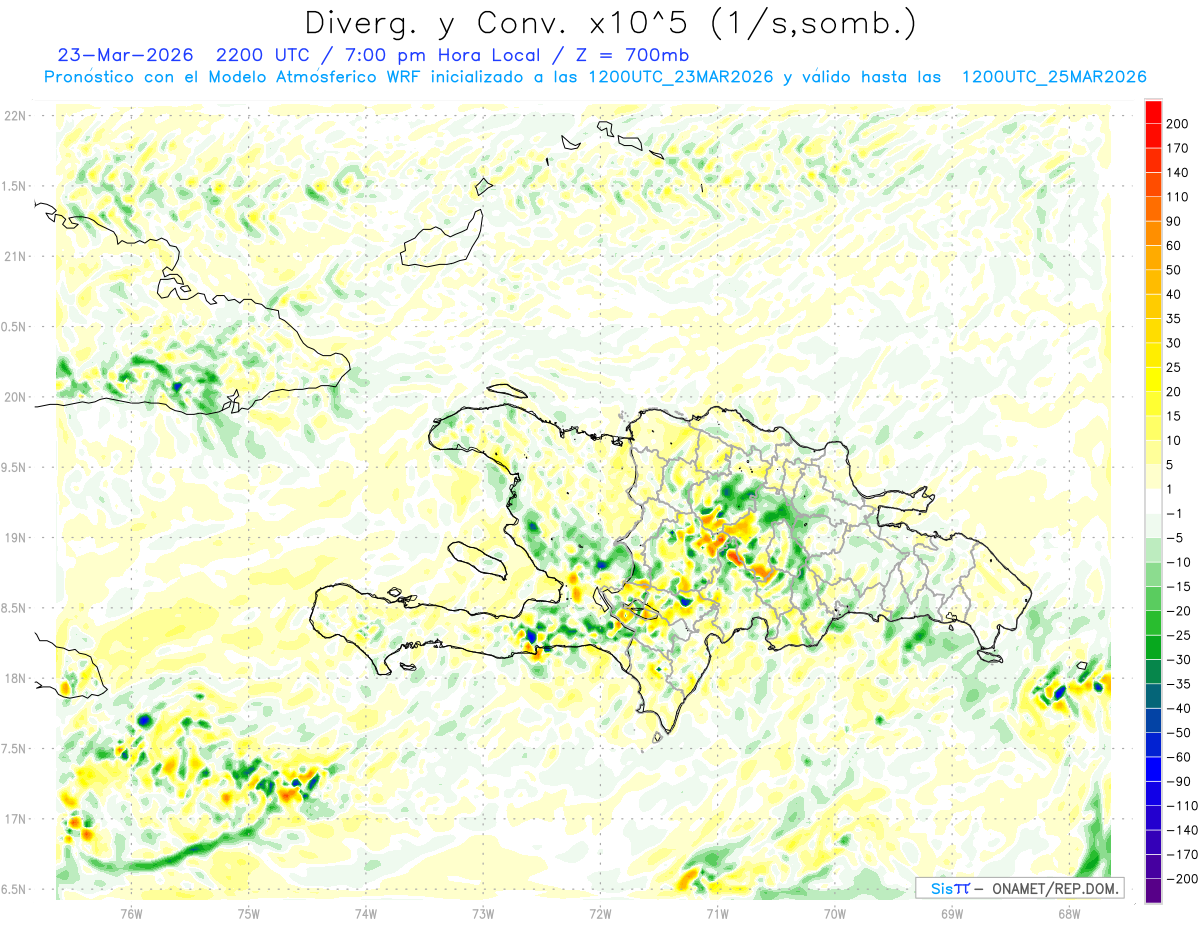Viewport: 1200px width, 927px height.
Task: Click the 18N latitude axis label
Action: (x=14, y=678)
